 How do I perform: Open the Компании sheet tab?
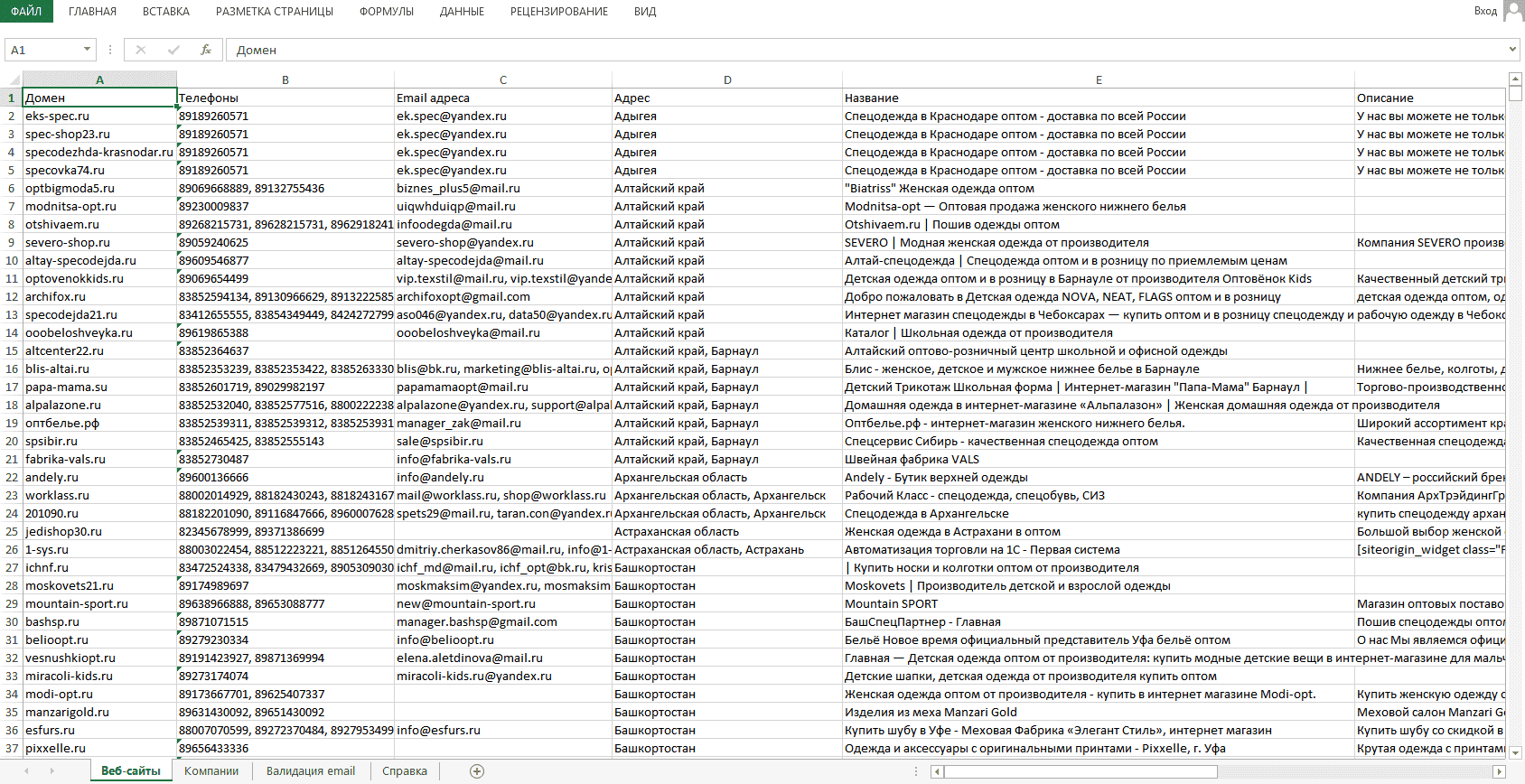pyautogui.click(x=211, y=771)
